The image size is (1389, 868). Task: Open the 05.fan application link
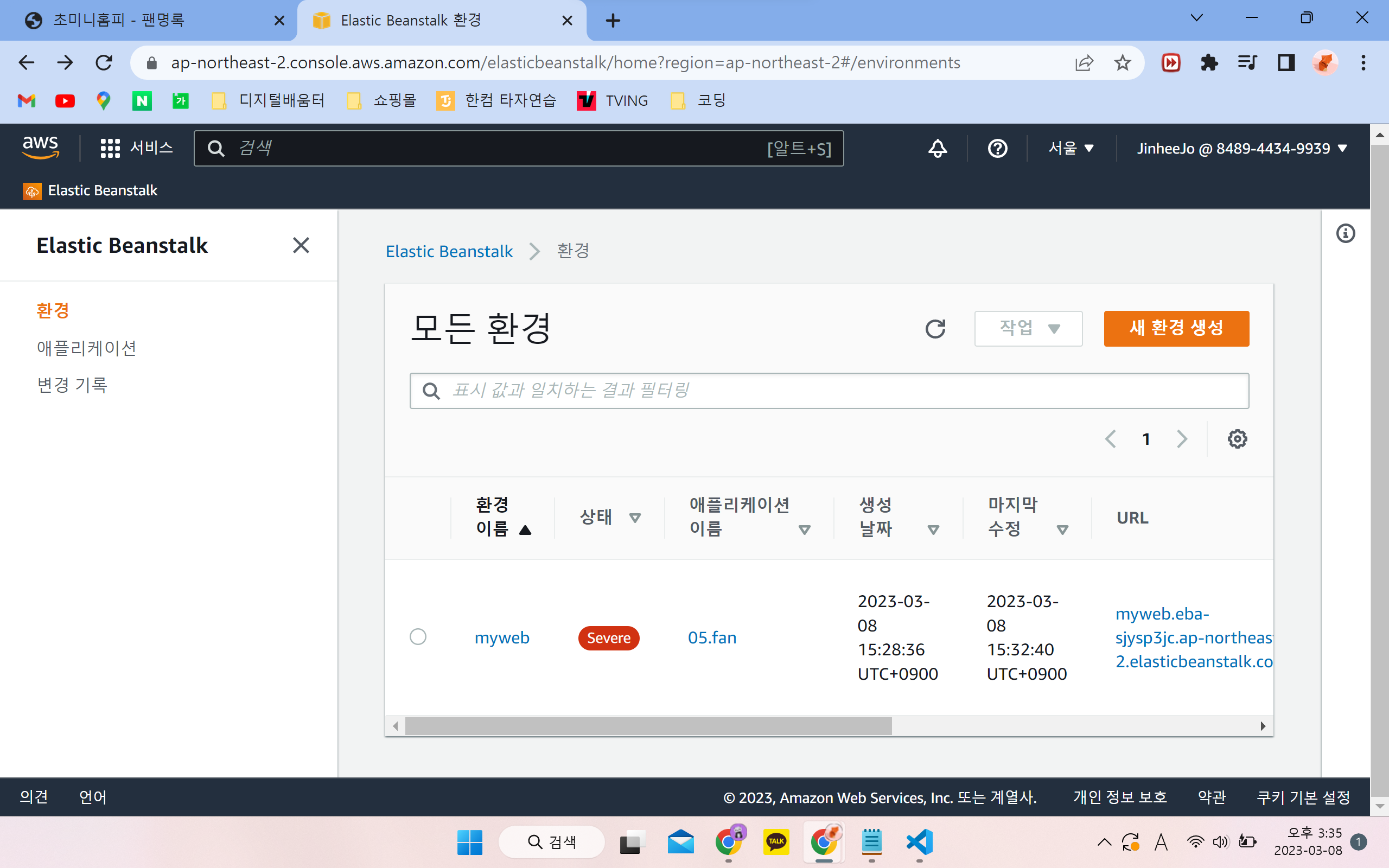[x=712, y=637]
